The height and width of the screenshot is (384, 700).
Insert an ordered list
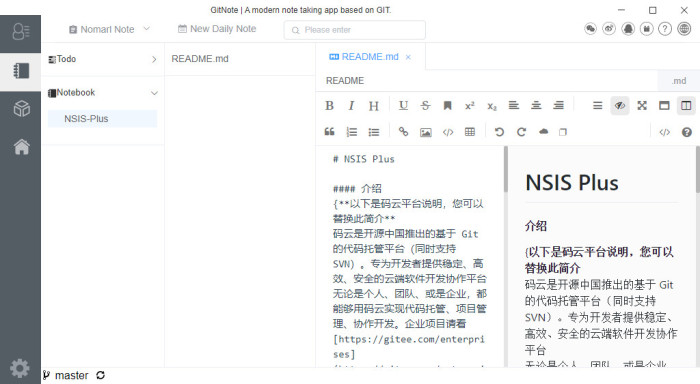352,132
